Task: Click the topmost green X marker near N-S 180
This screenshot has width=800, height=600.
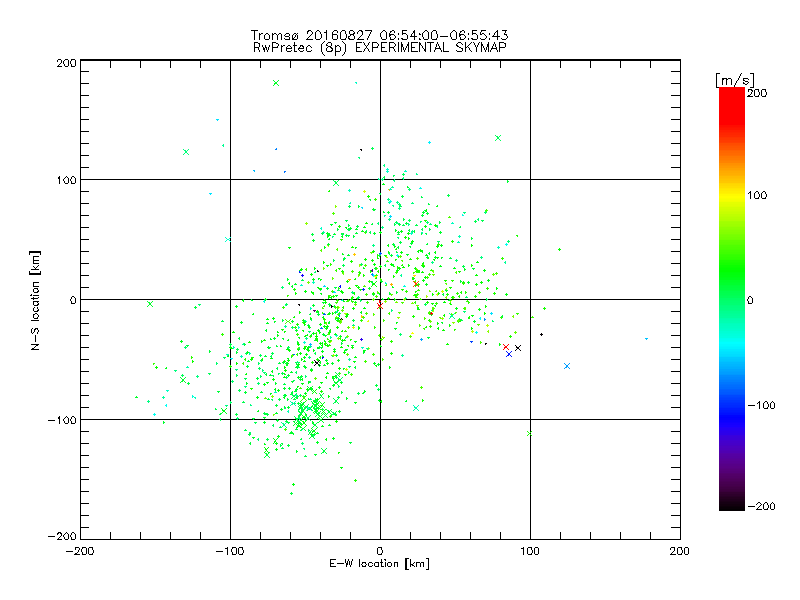Action: pos(276,83)
